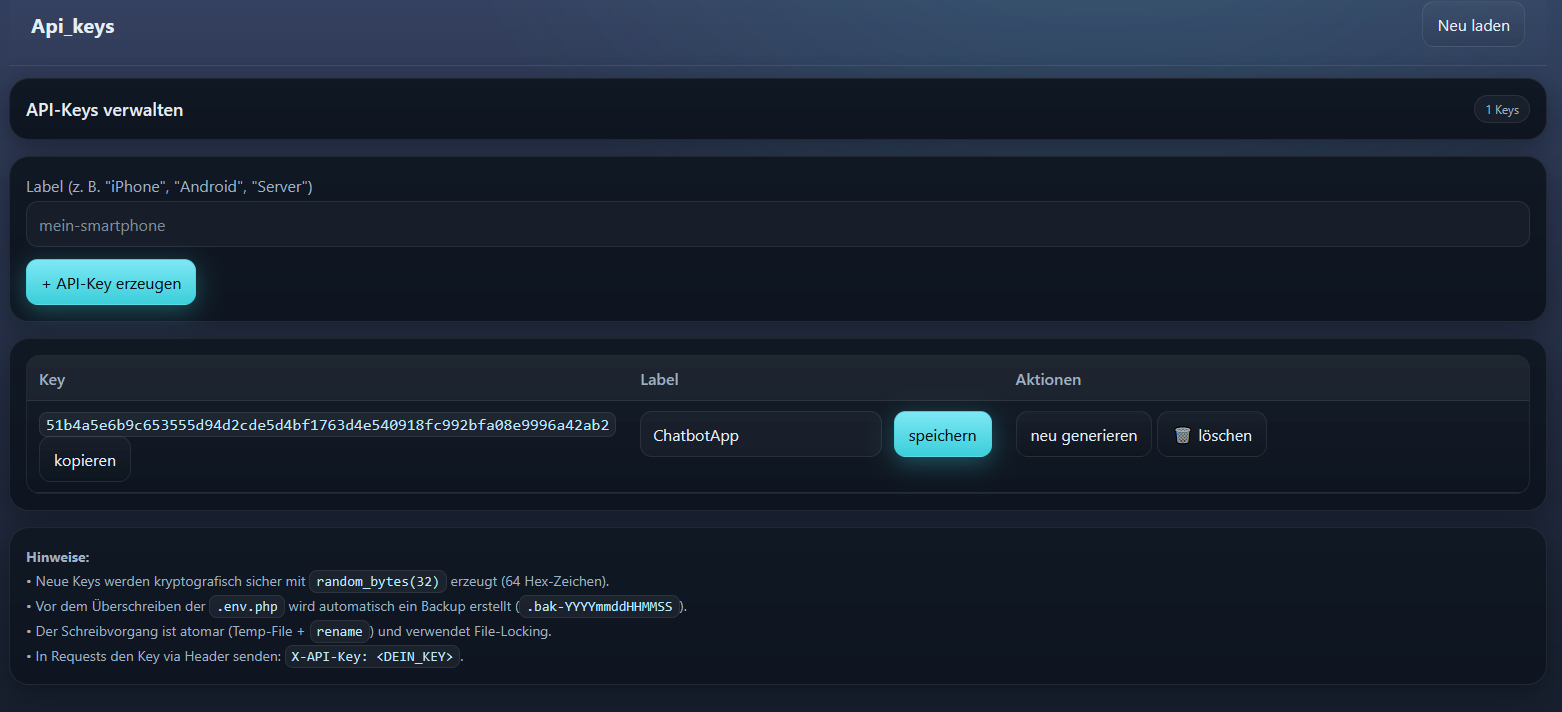The width and height of the screenshot is (1562, 712).
Task: Click the X-API-Key: <DEIN_KEY> header snippet
Action: (372, 657)
